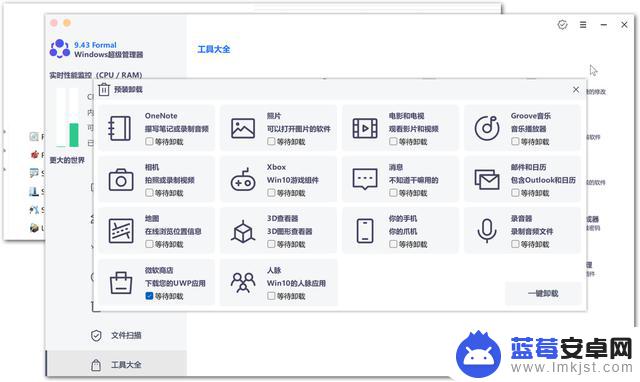Check 等待卸载 for 人脉
The width and height of the screenshot is (640, 382).
point(271,296)
